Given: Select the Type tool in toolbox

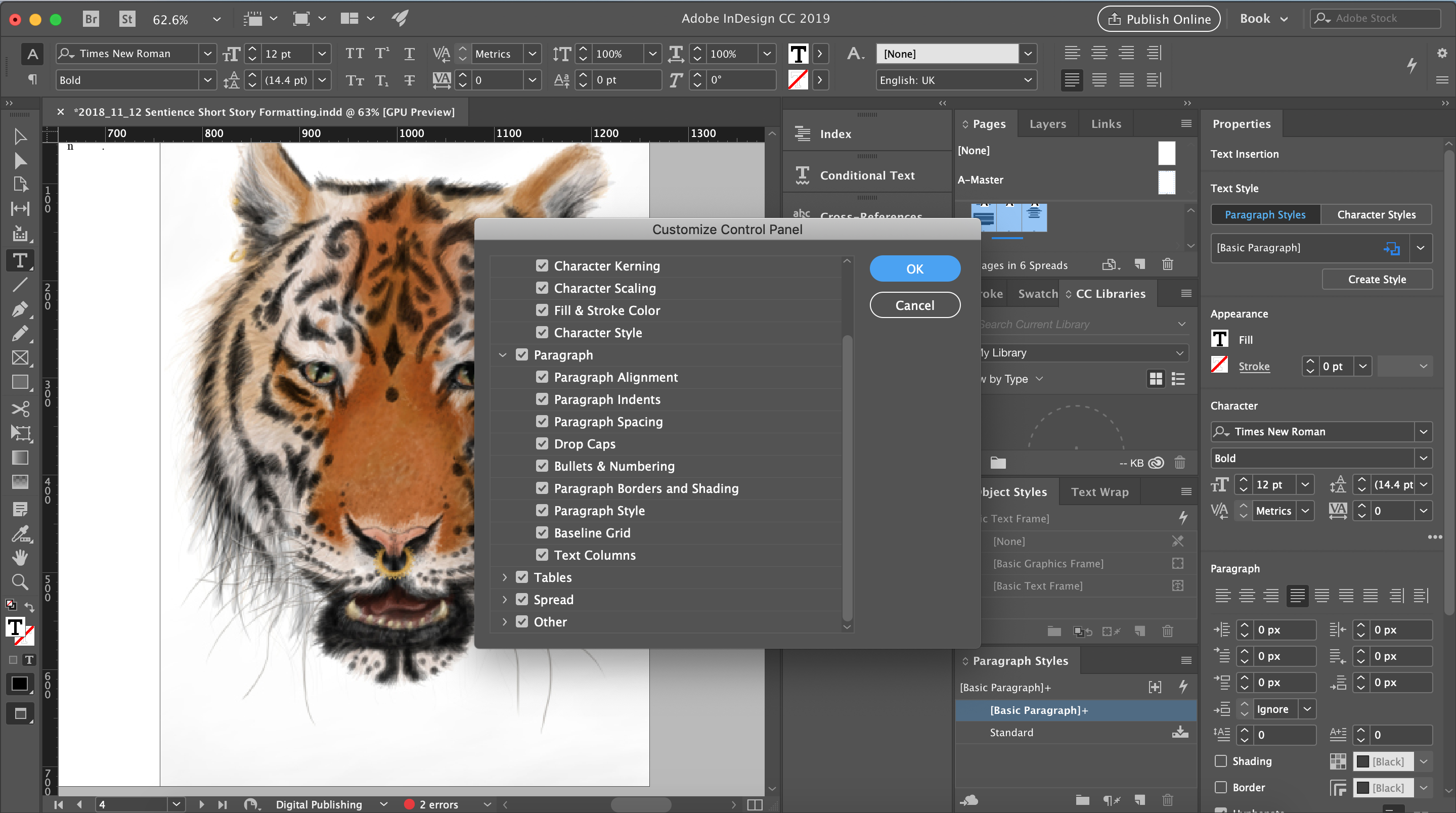Looking at the screenshot, I should coord(20,260).
